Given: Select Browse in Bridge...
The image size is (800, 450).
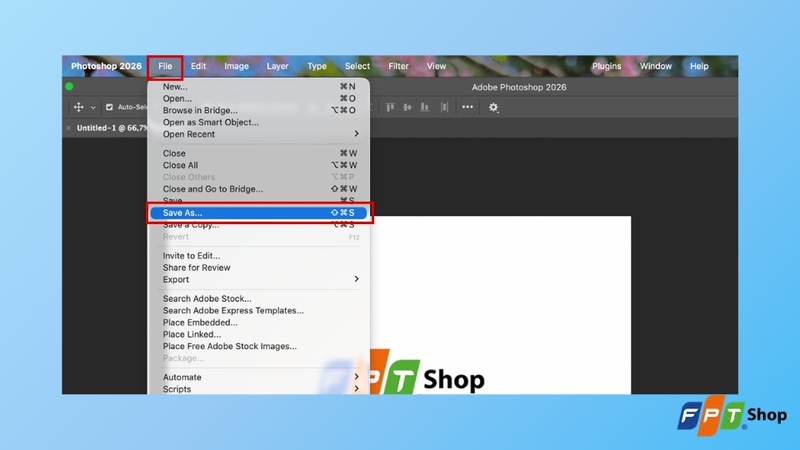Looking at the screenshot, I should pos(259,110).
